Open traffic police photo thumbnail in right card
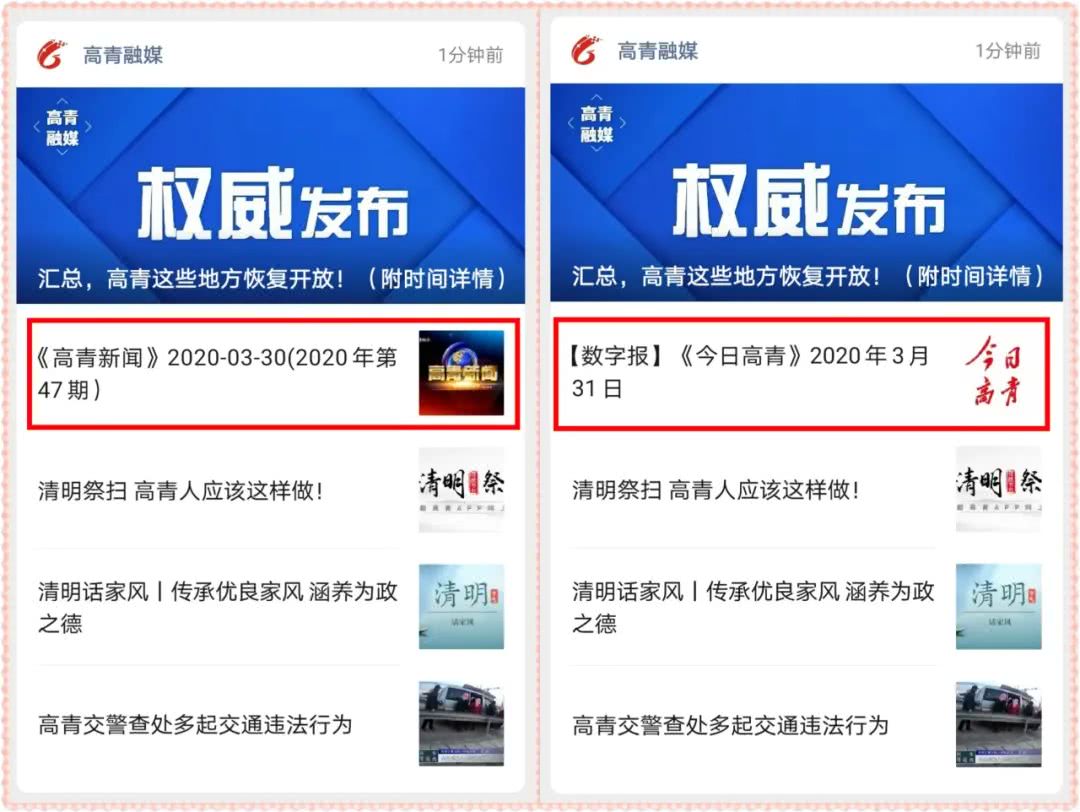1080x812 pixels. (999, 724)
